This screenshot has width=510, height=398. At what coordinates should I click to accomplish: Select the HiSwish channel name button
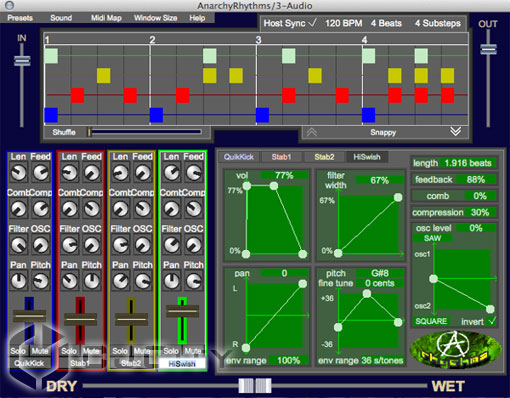(182, 364)
